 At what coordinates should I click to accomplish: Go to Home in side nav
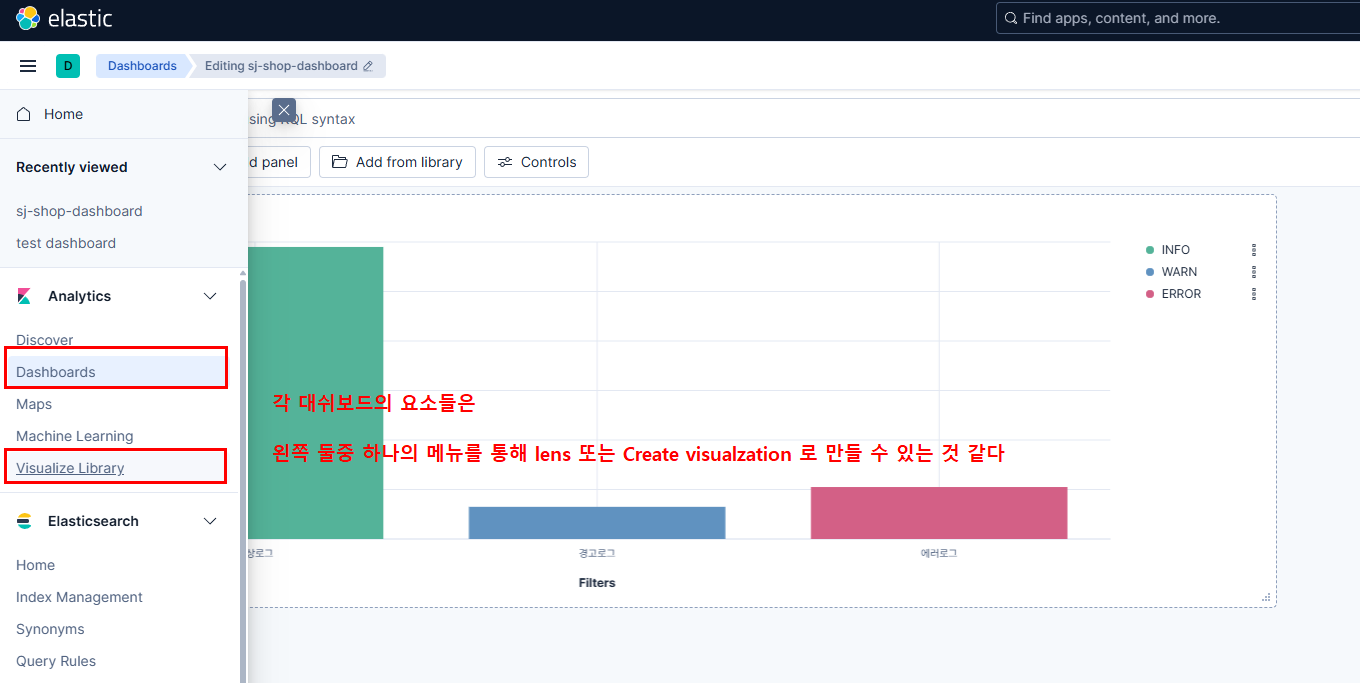pos(63,114)
